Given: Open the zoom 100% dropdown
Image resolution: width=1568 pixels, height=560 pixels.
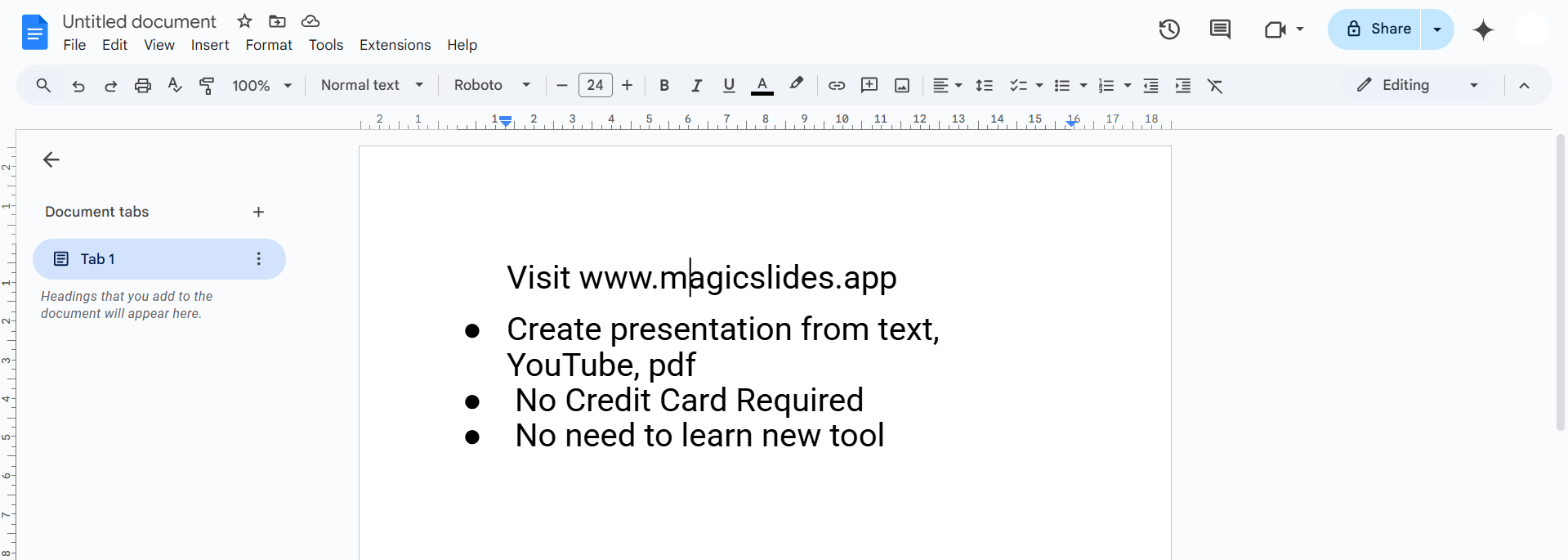Looking at the screenshot, I should click(x=261, y=85).
